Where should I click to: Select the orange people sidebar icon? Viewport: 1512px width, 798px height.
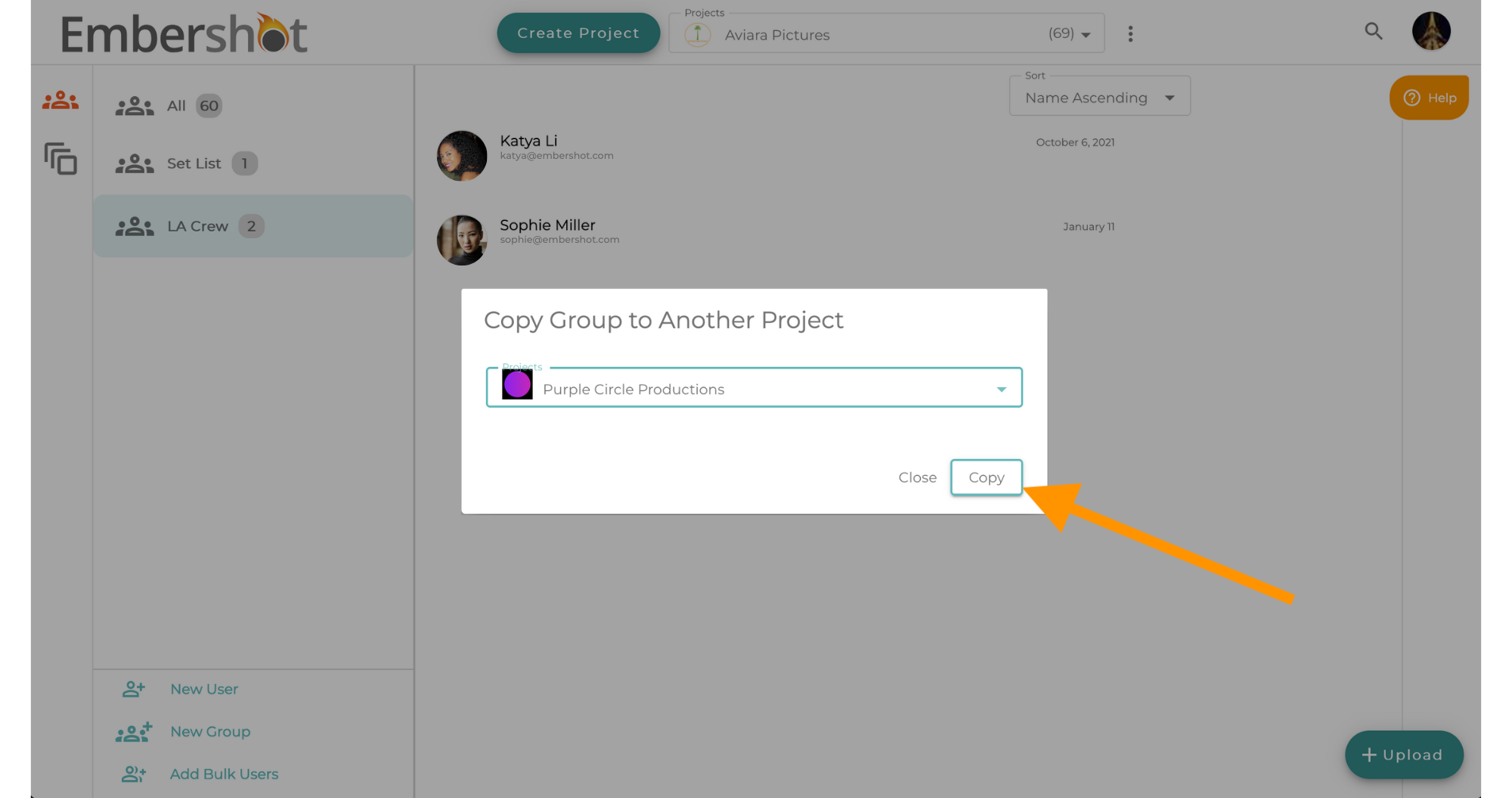60,100
